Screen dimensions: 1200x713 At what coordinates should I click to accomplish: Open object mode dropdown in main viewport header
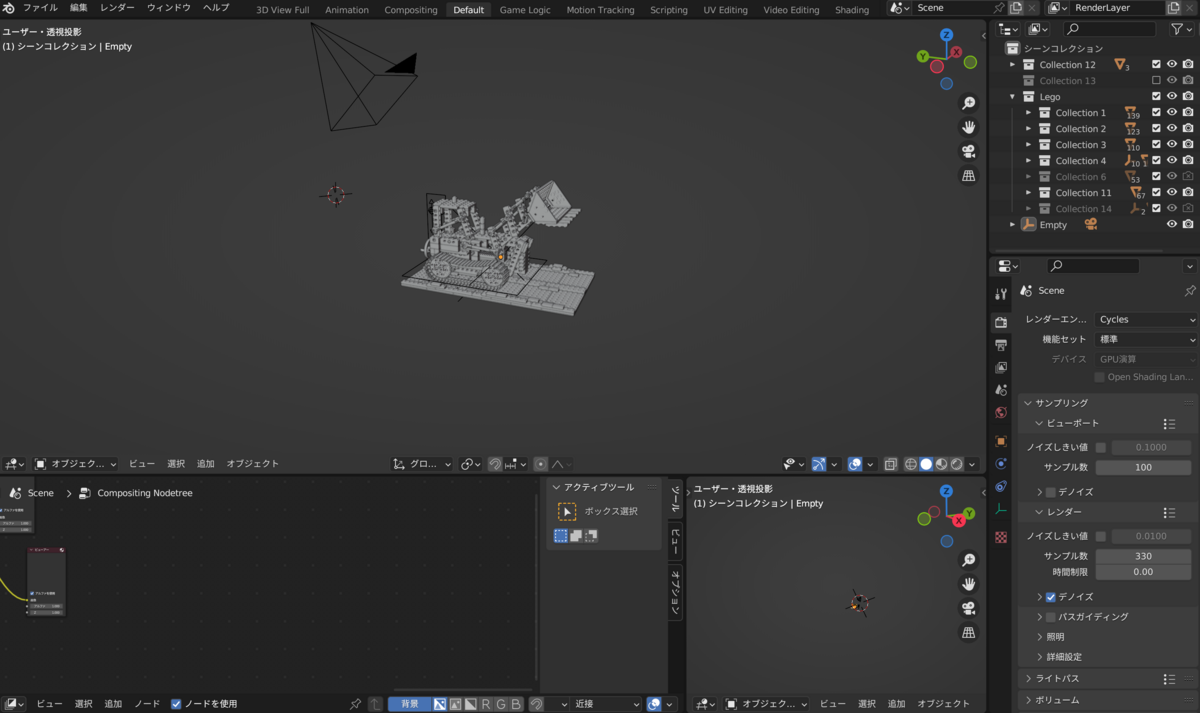click(75, 464)
